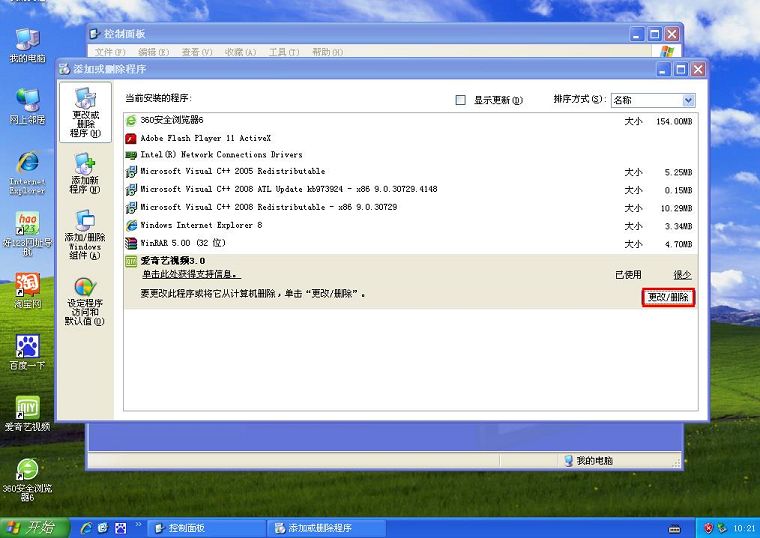The image size is (760, 538).
Task: Open 淘宝网 desktop shortcut
Action: [27, 291]
